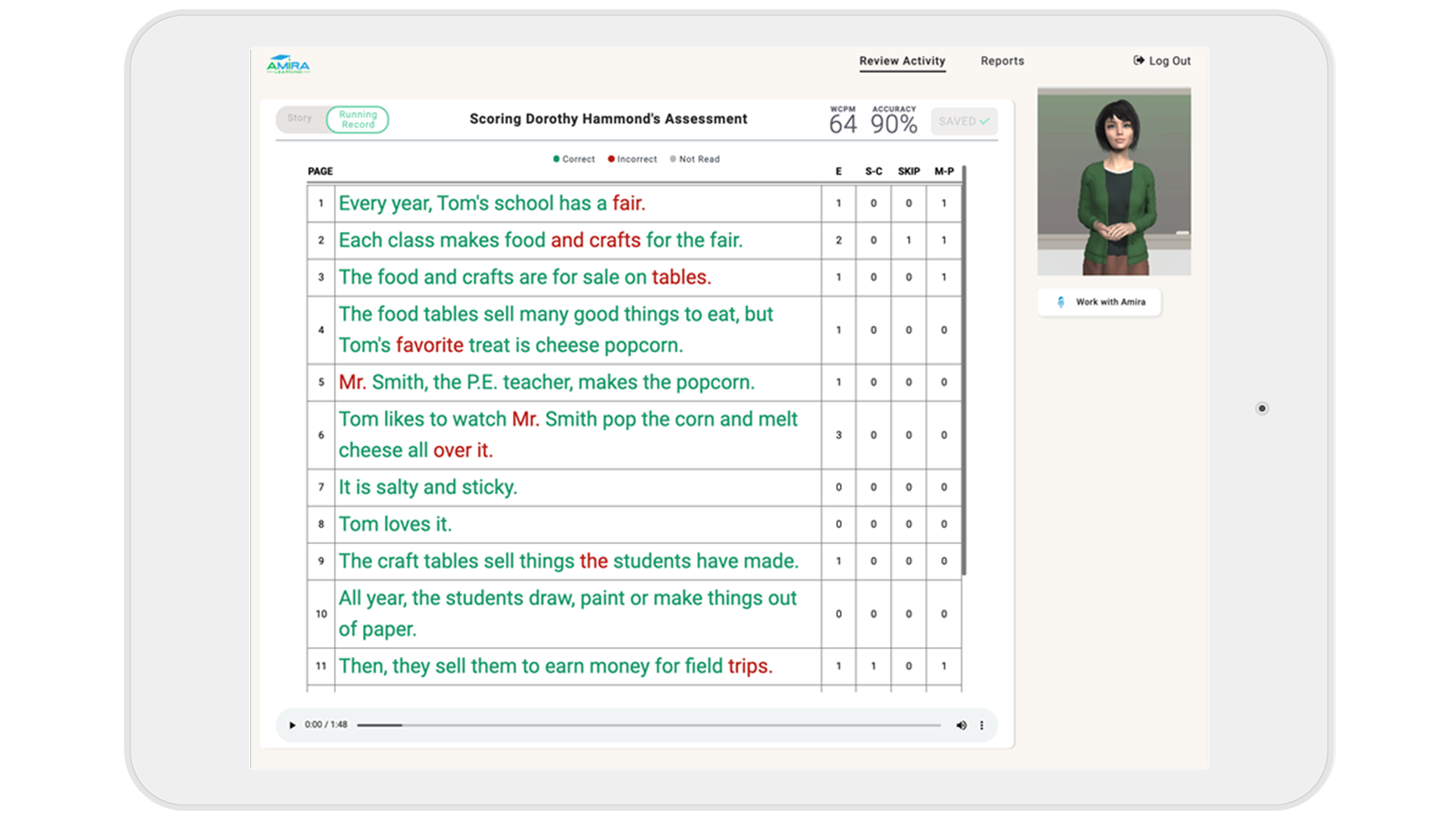Click the E column error count for line 6
Screen dimensions: 1456x819
(x=838, y=434)
